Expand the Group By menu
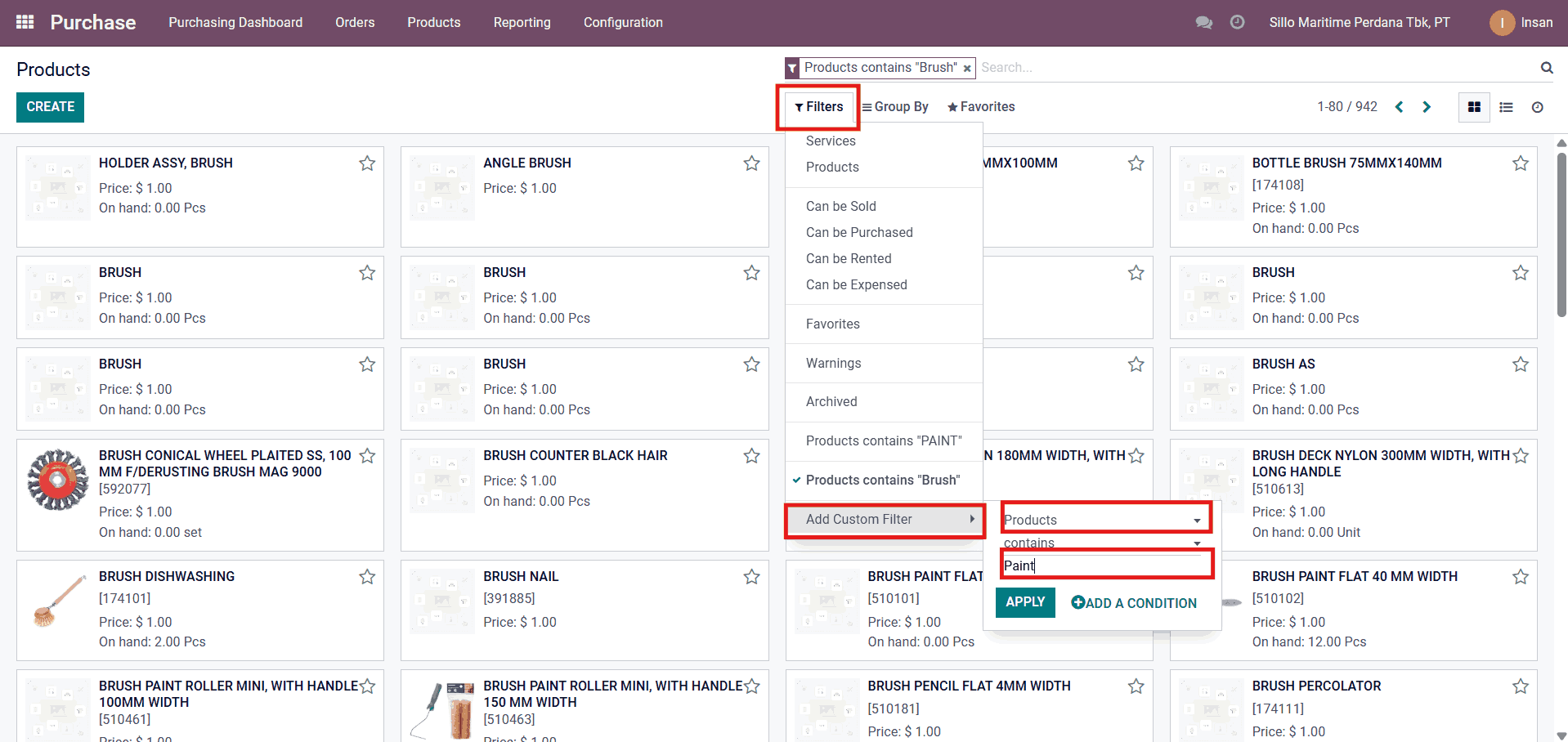The height and width of the screenshot is (742, 1568). 896,107
